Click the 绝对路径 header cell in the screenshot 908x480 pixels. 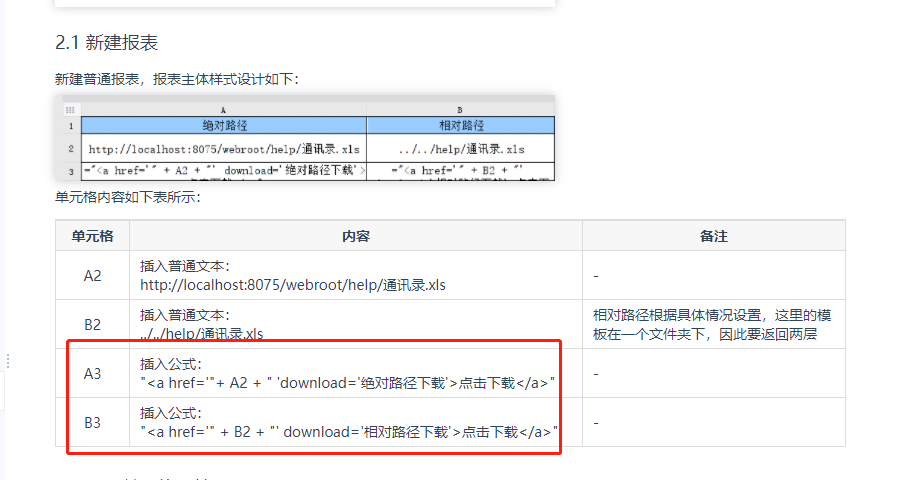pos(224,125)
